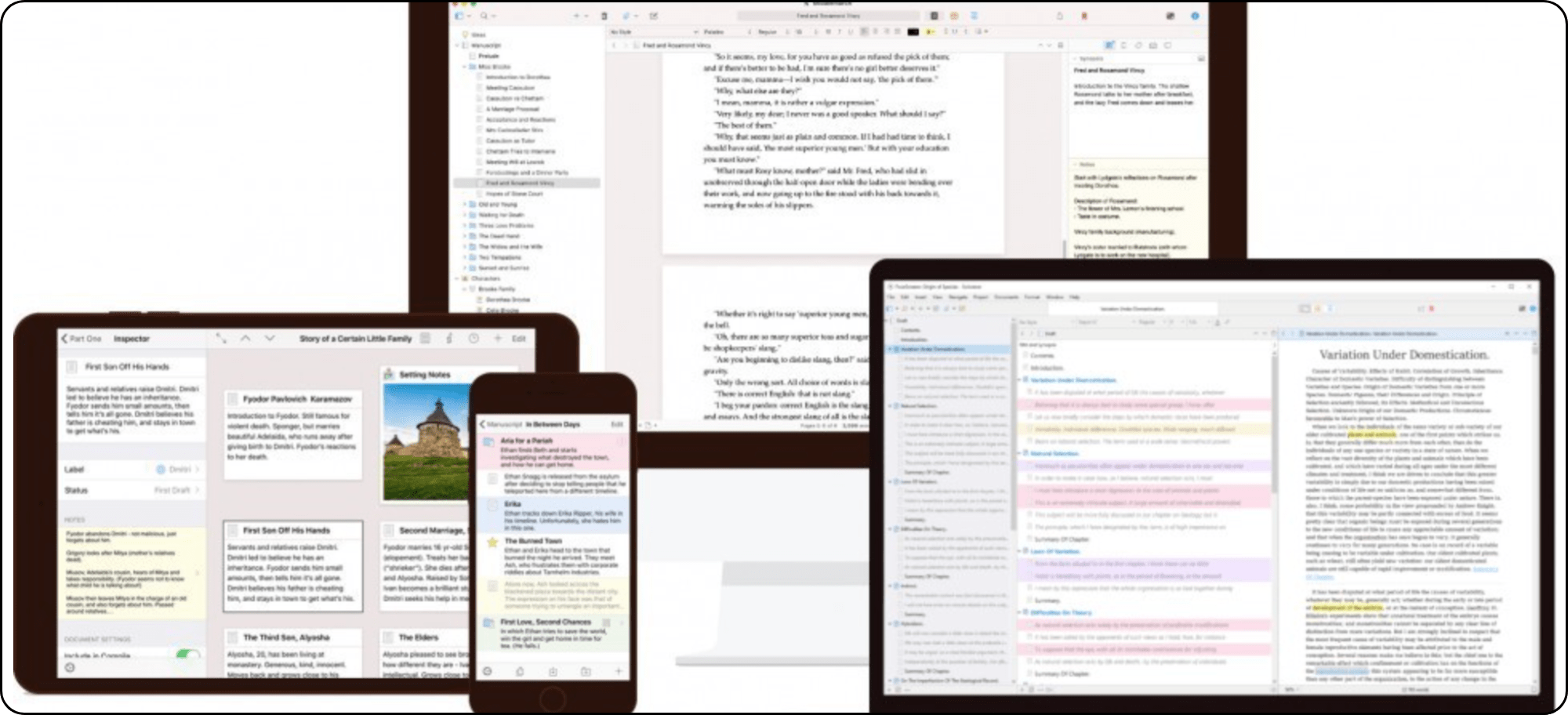The height and width of the screenshot is (715, 1568).
Task: Tap the Part One back button on the iPad
Action: coord(81,339)
